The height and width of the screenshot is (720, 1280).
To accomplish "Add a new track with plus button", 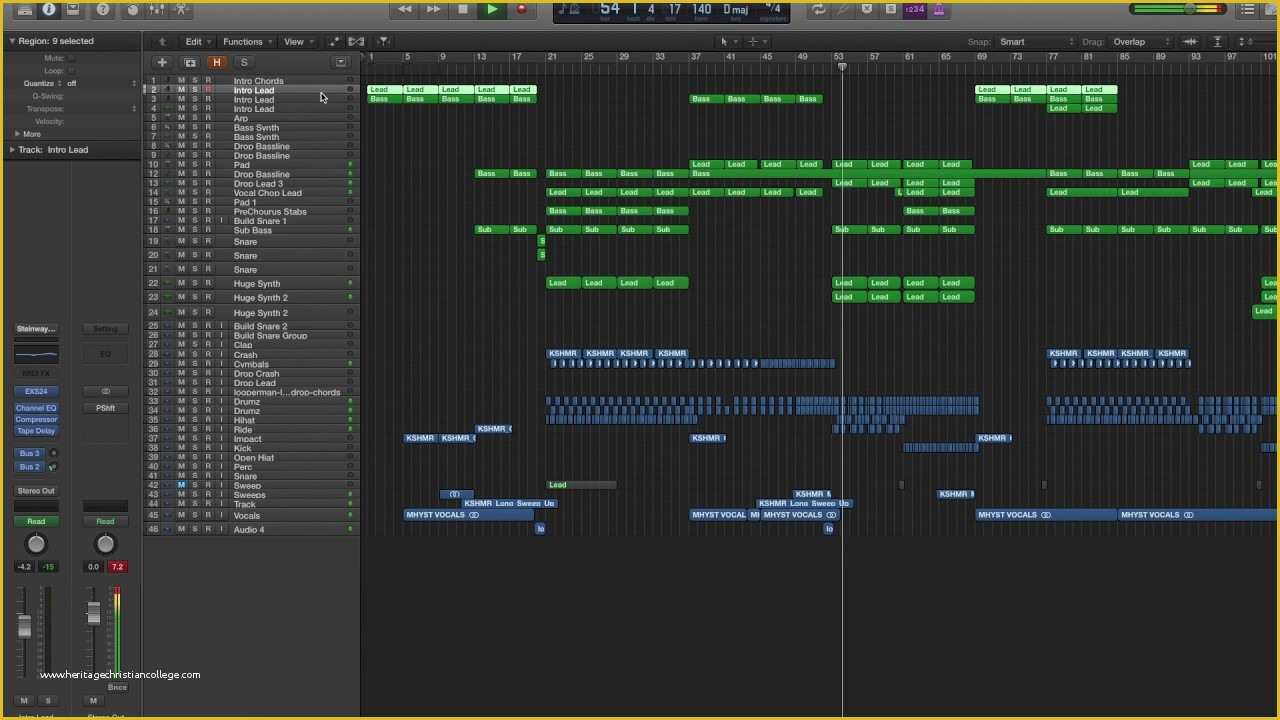I will (x=162, y=62).
